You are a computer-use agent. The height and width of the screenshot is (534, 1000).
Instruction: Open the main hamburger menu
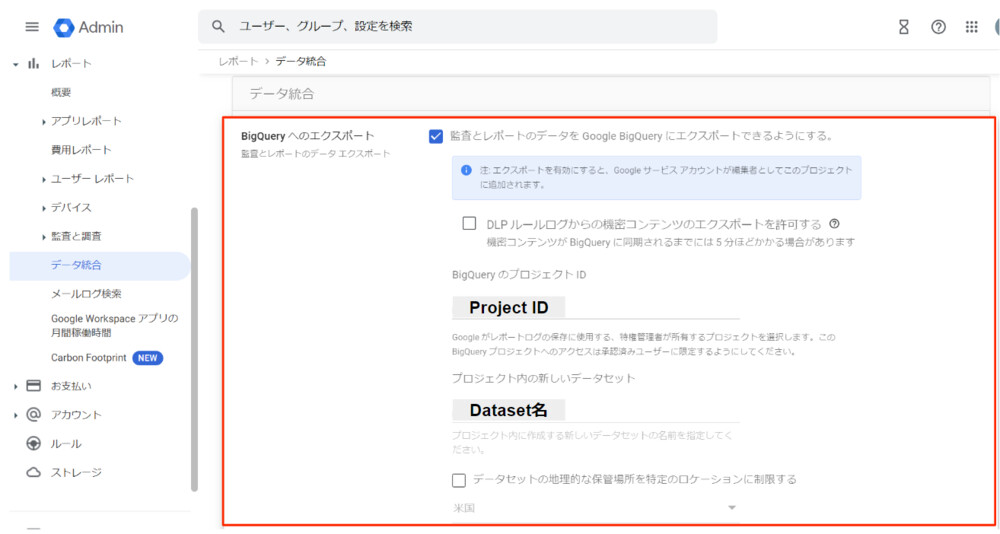pyautogui.click(x=32, y=27)
